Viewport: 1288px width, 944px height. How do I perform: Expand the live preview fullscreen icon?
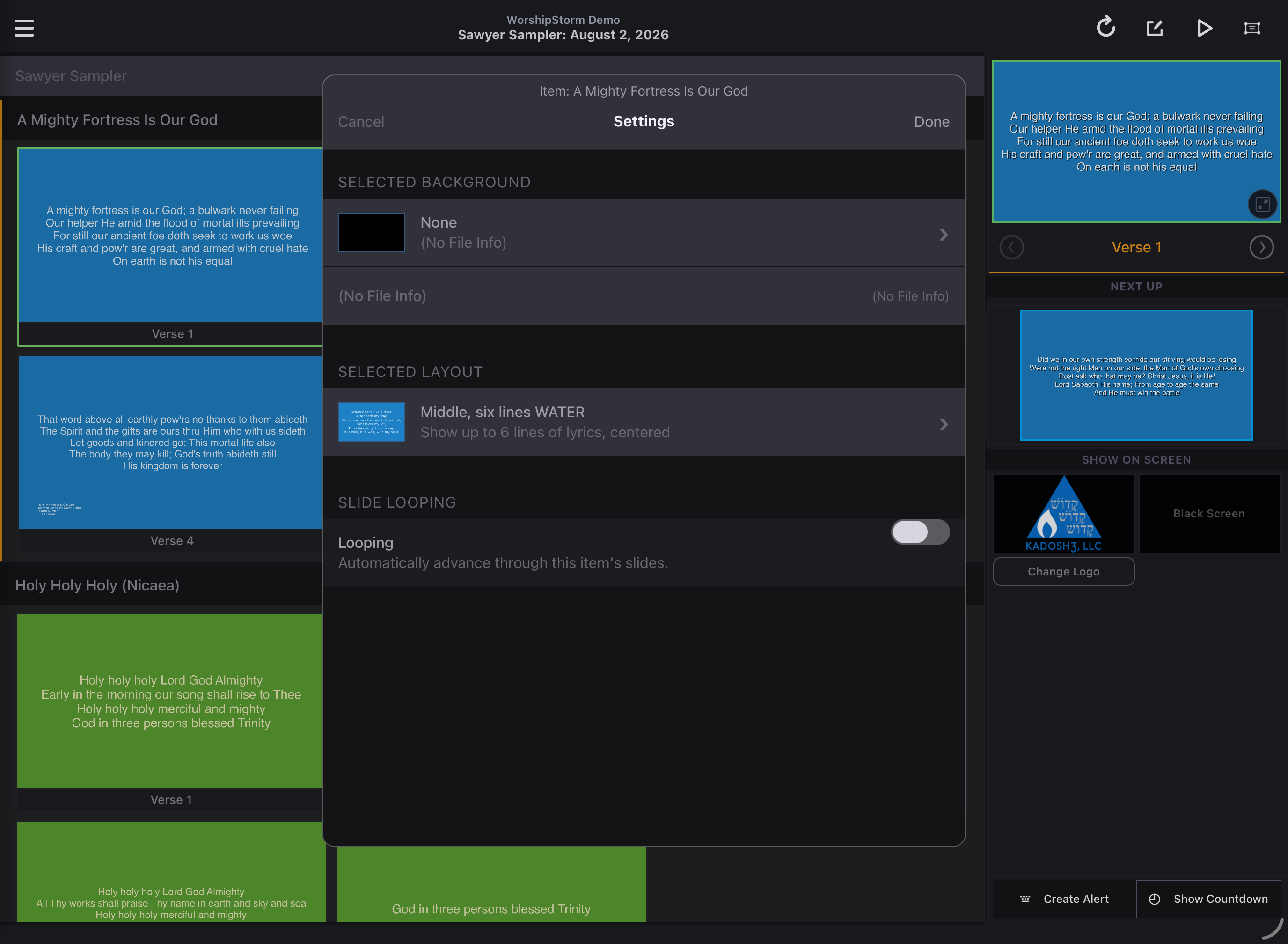tap(1262, 204)
